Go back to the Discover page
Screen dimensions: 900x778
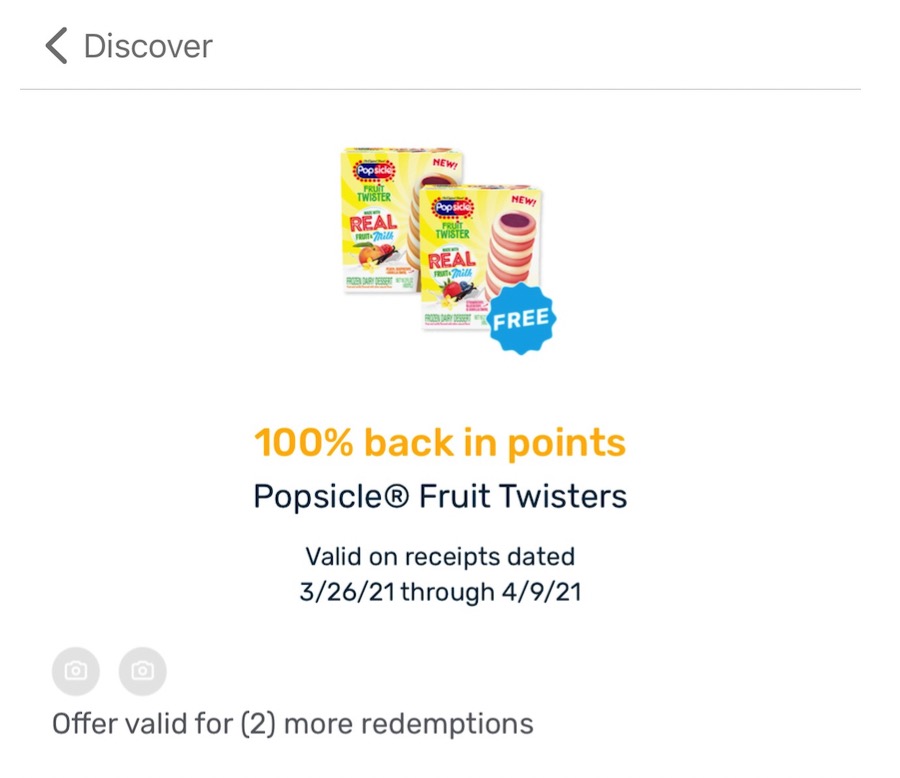147,46
